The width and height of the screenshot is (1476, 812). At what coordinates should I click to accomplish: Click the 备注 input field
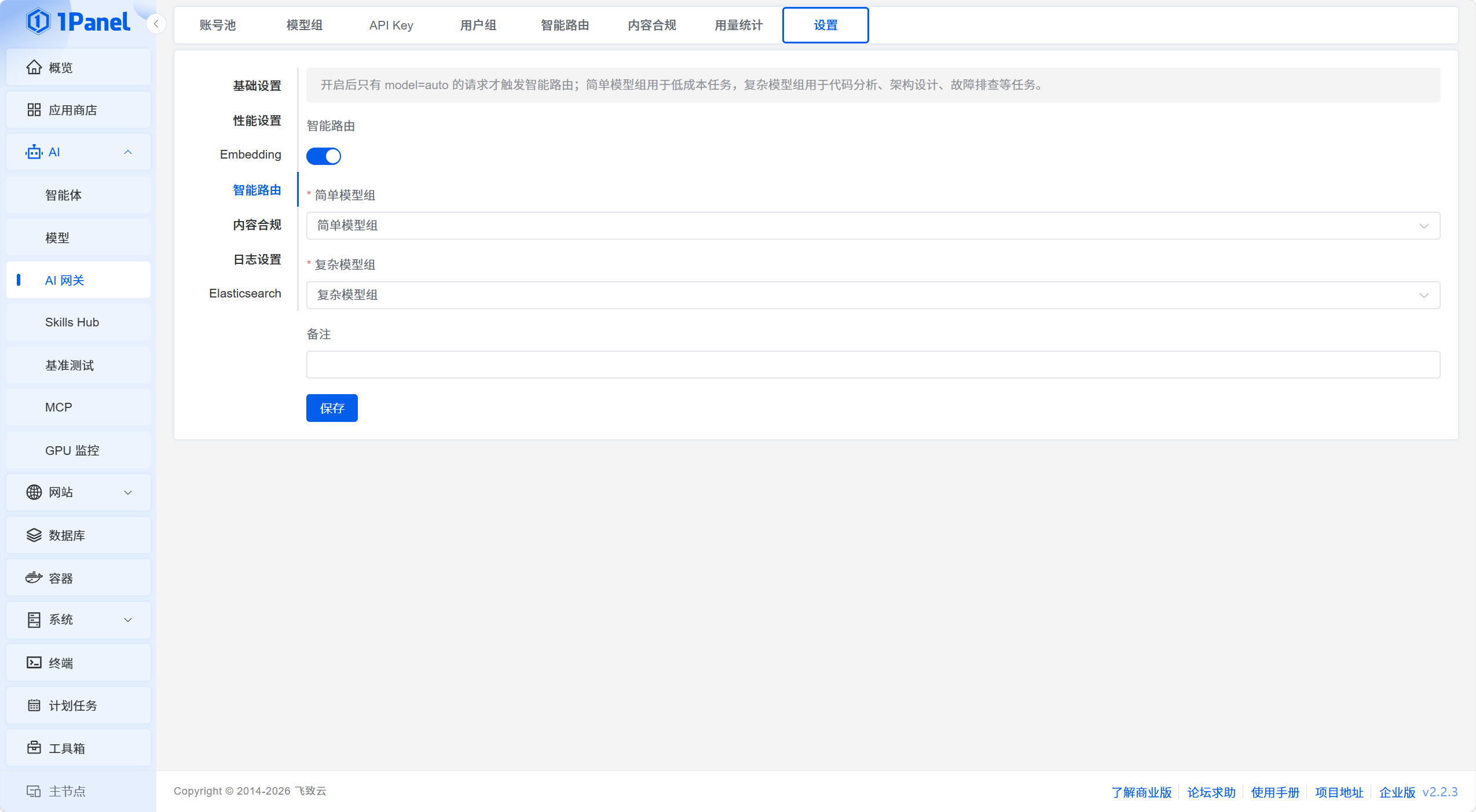[x=873, y=365]
